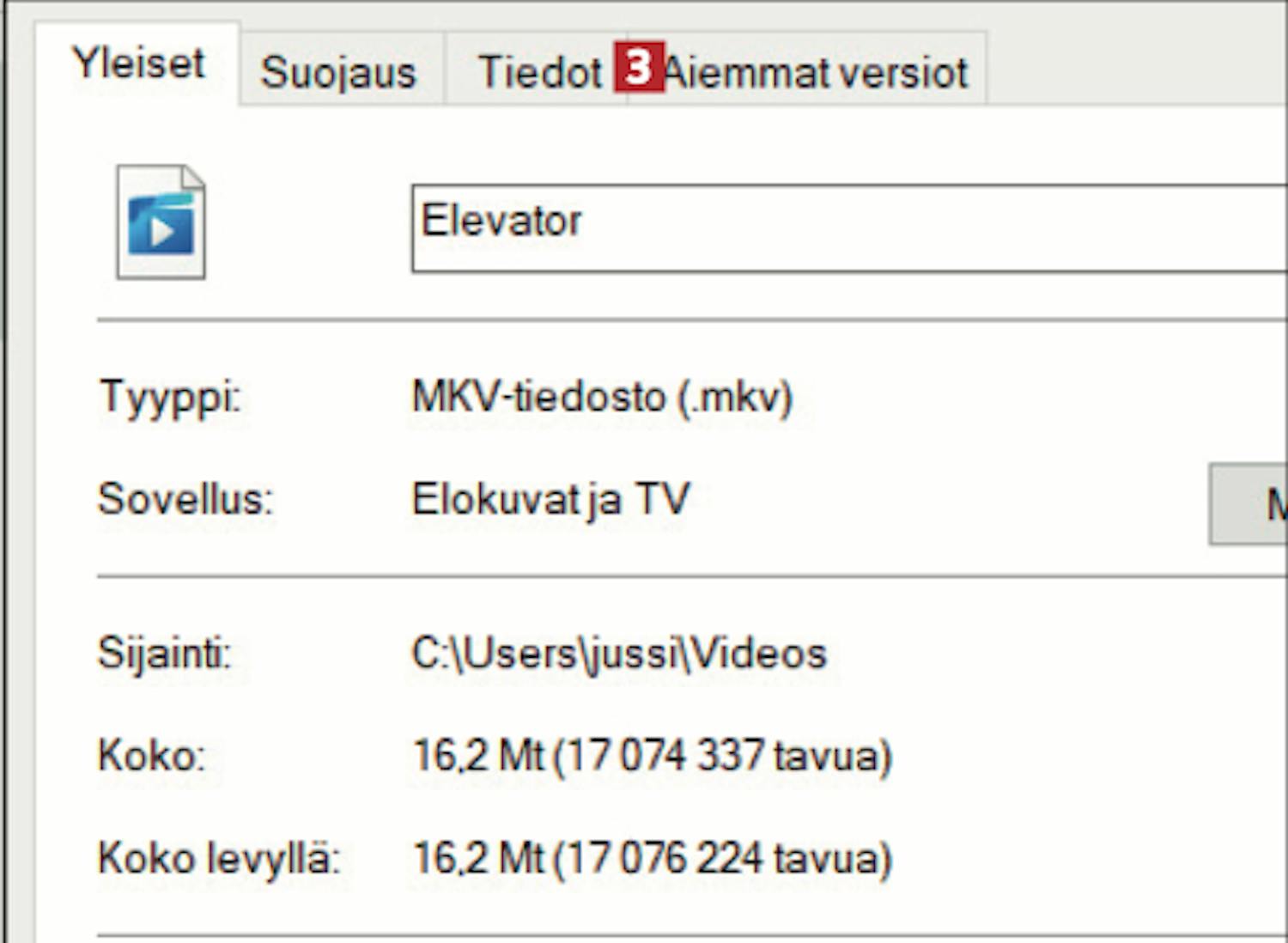Open the Suojaus tab
The width and height of the screenshot is (1288, 943).
(338, 72)
